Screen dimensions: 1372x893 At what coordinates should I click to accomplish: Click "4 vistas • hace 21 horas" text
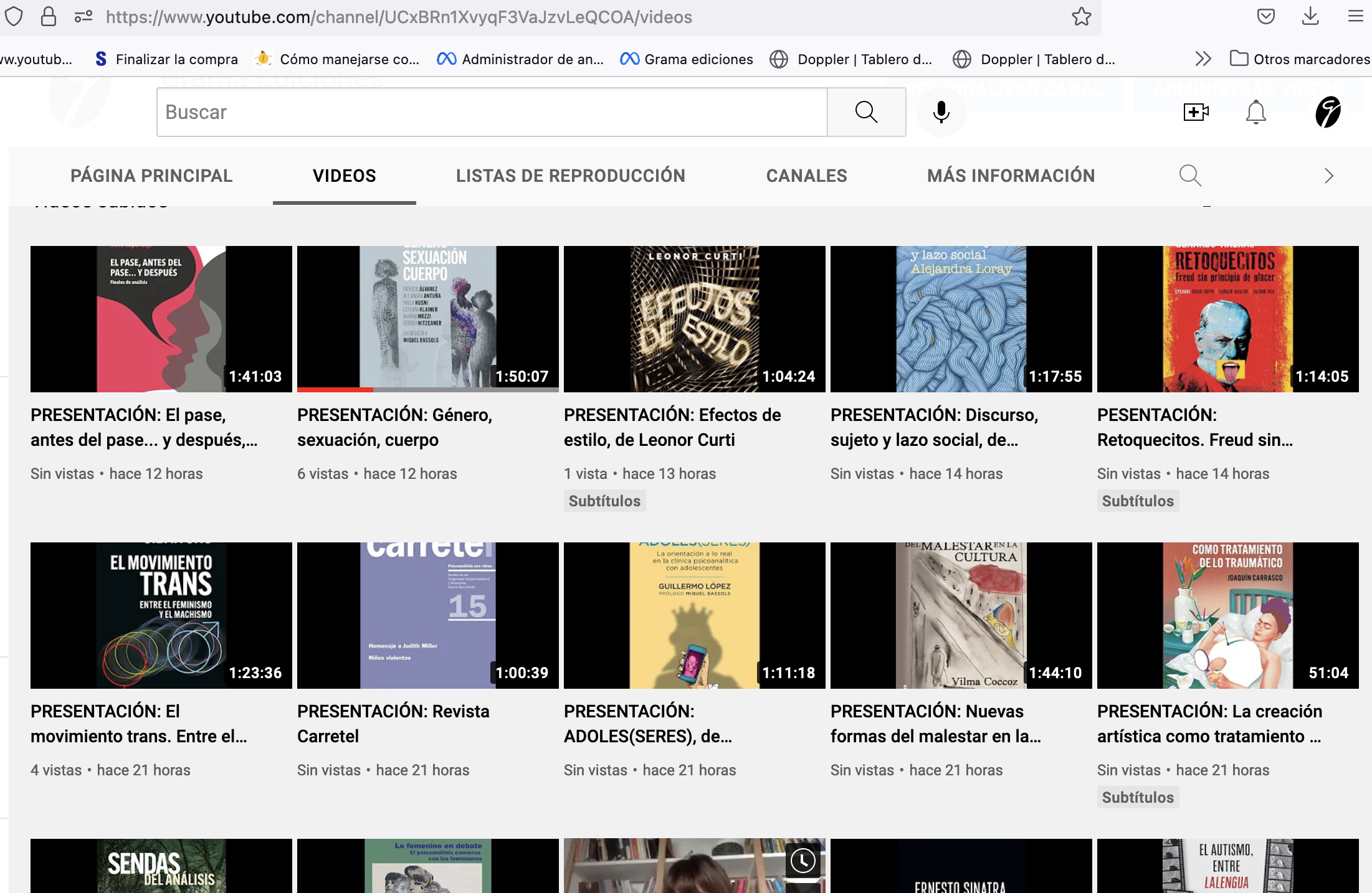pyautogui.click(x=110, y=770)
